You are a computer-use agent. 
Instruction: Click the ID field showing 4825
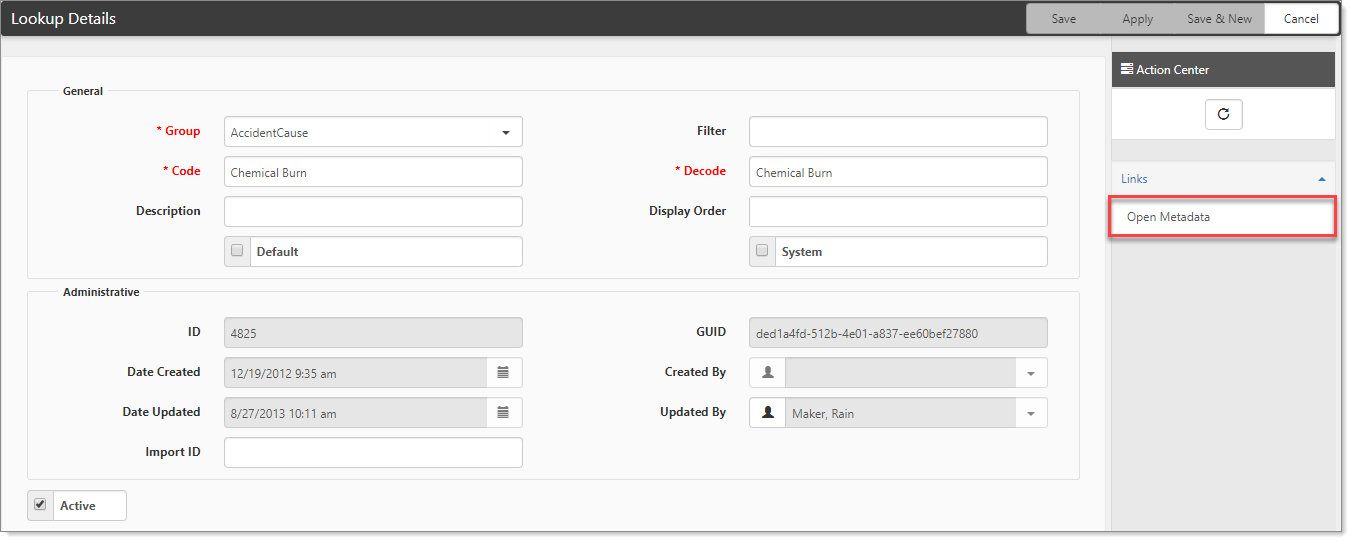pyautogui.click(x=373, y=333)
